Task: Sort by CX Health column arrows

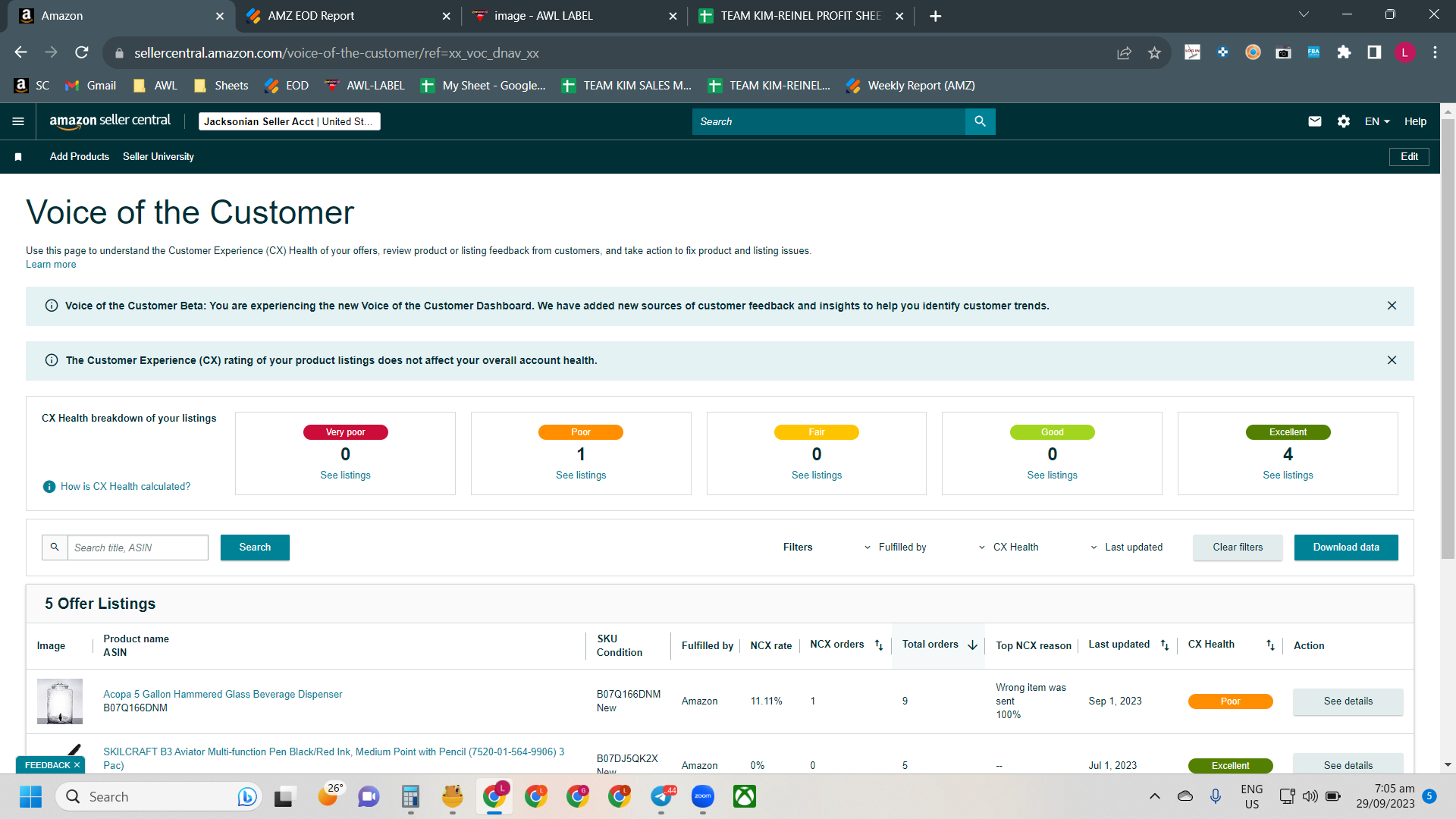Action: tap(1270, 645)
